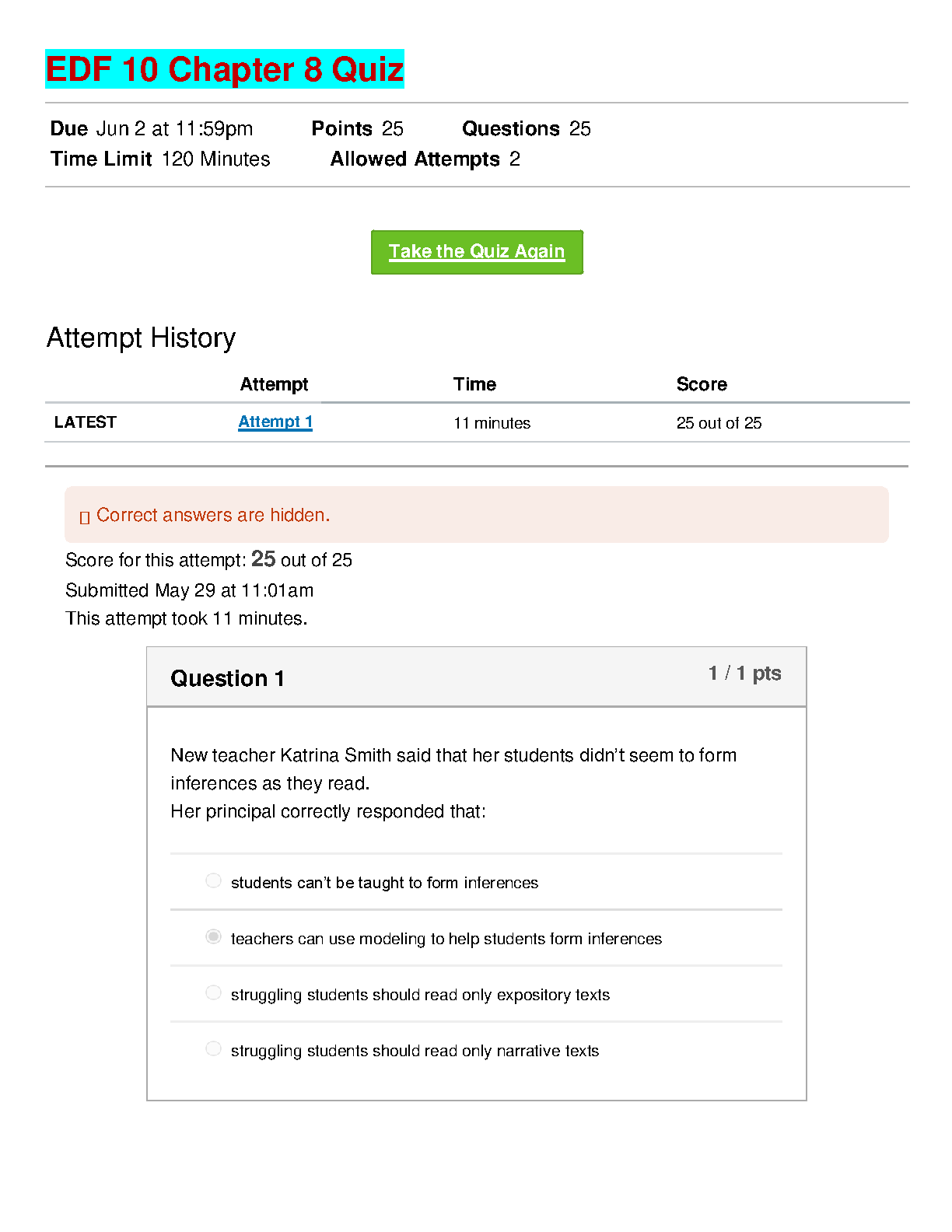This screenshot has width=952, height=1232.
Task: Click the Score column header
Action: 702,384
